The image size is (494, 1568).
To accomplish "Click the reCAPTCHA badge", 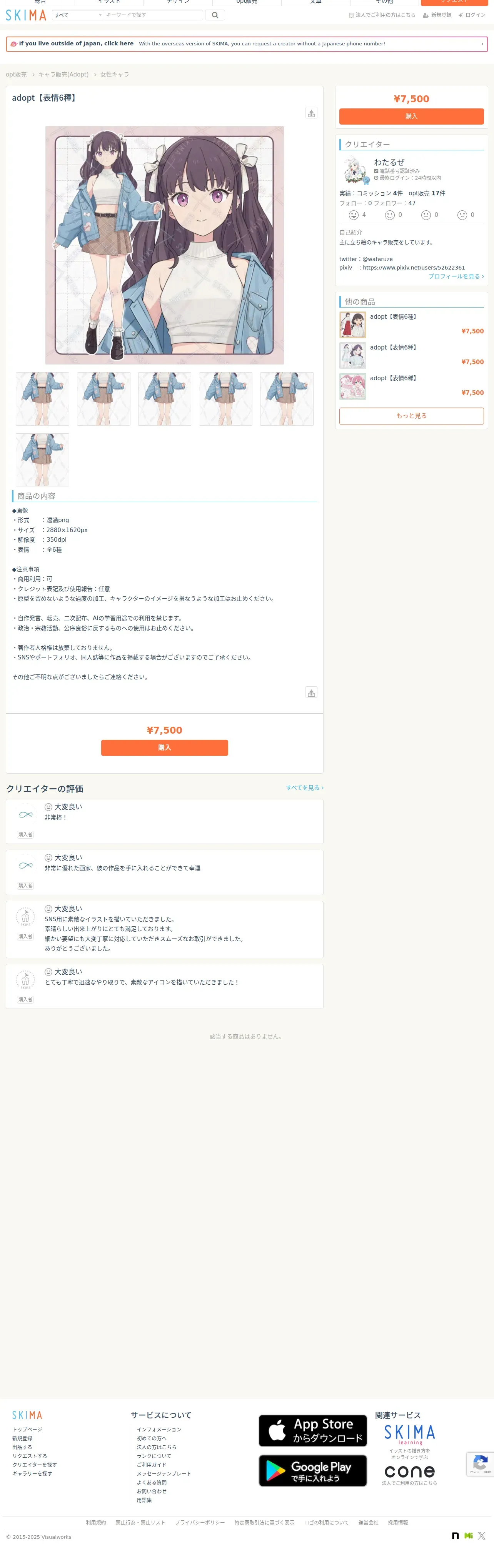I will tap(481, 1464).
